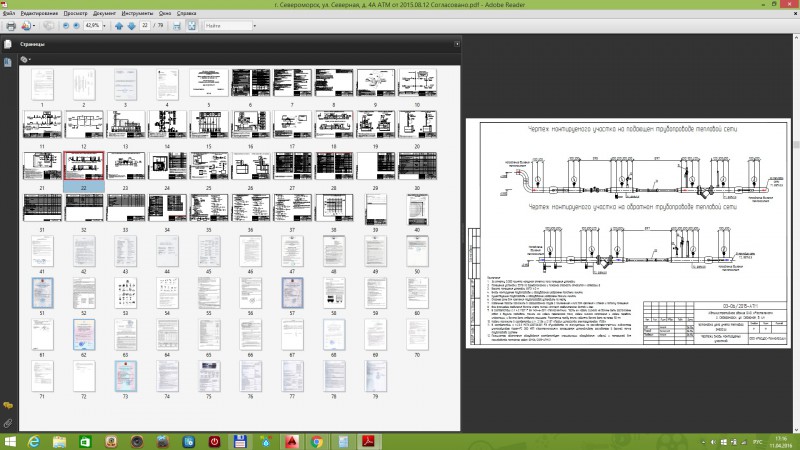Open the Документ menu
800x450 pixels.
coord(104,13)
